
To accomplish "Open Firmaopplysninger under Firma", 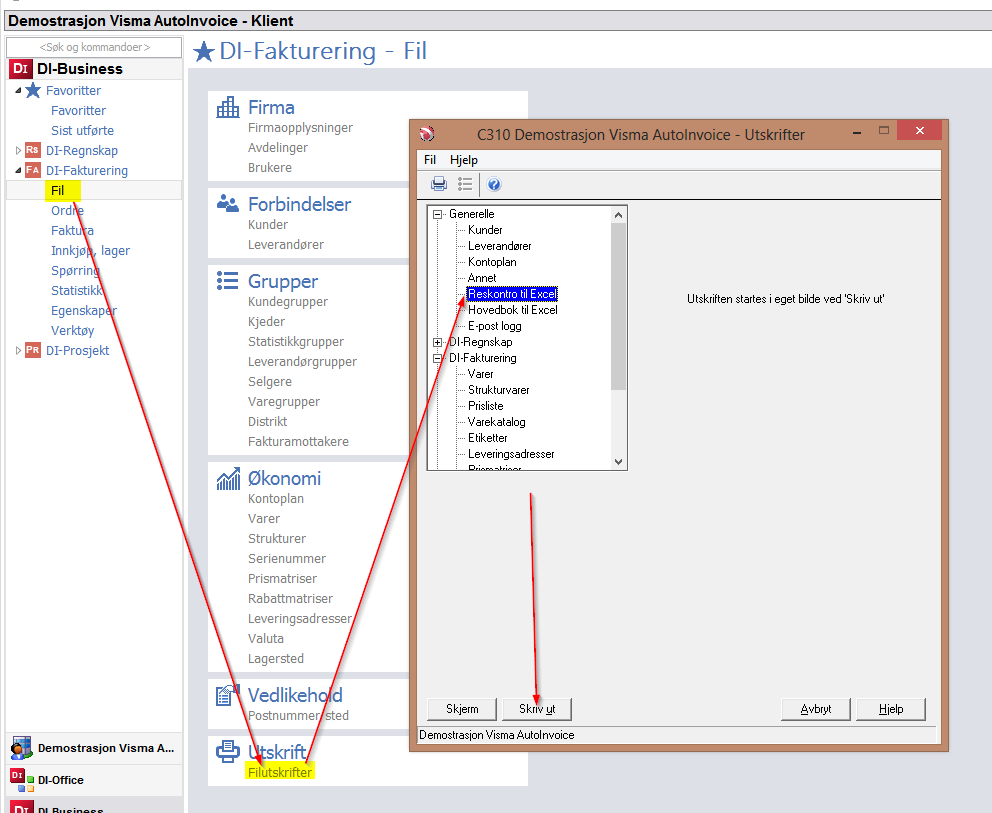I will [301, 127].
